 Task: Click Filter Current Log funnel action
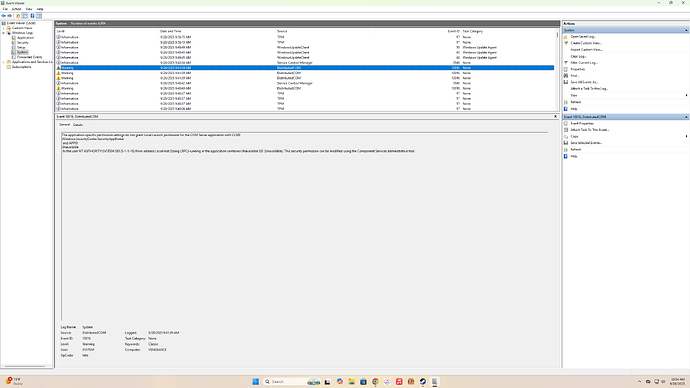[x=584, y=63]
